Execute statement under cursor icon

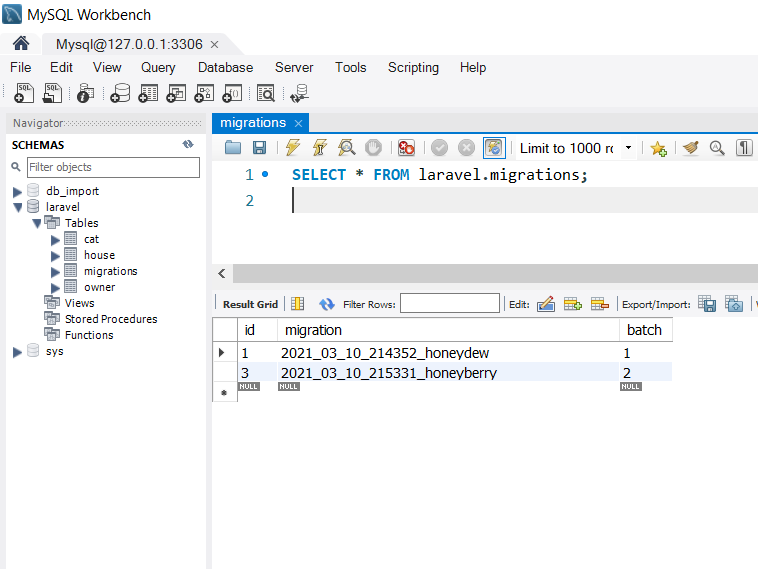[x=320, y=147]
